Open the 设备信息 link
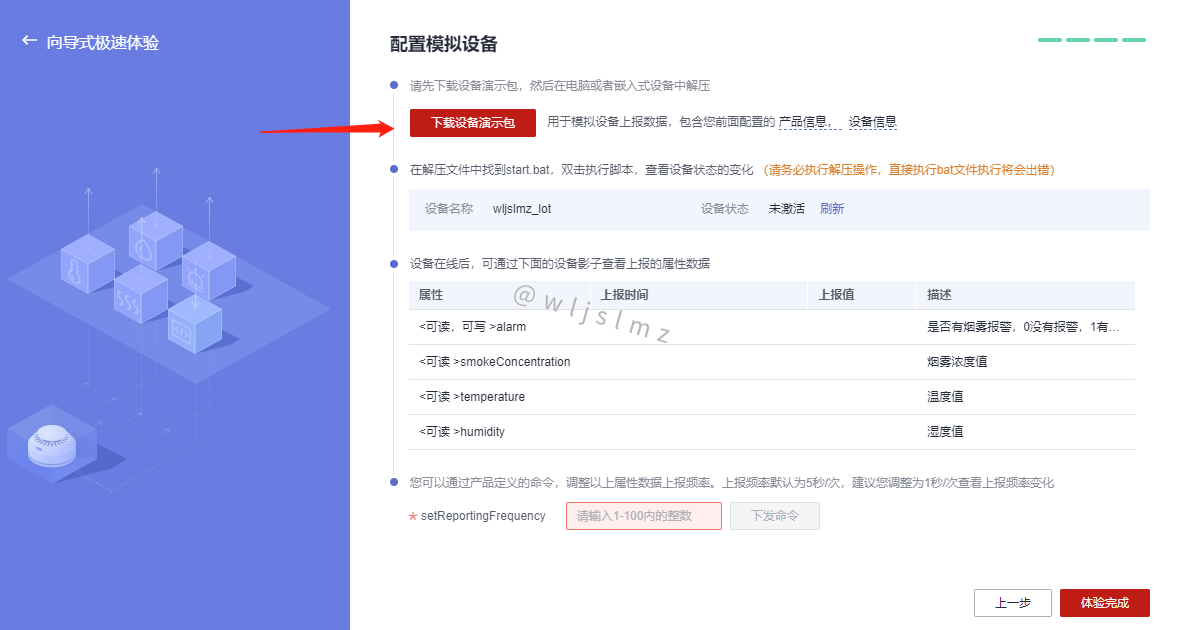 click(x=872, y=122)
